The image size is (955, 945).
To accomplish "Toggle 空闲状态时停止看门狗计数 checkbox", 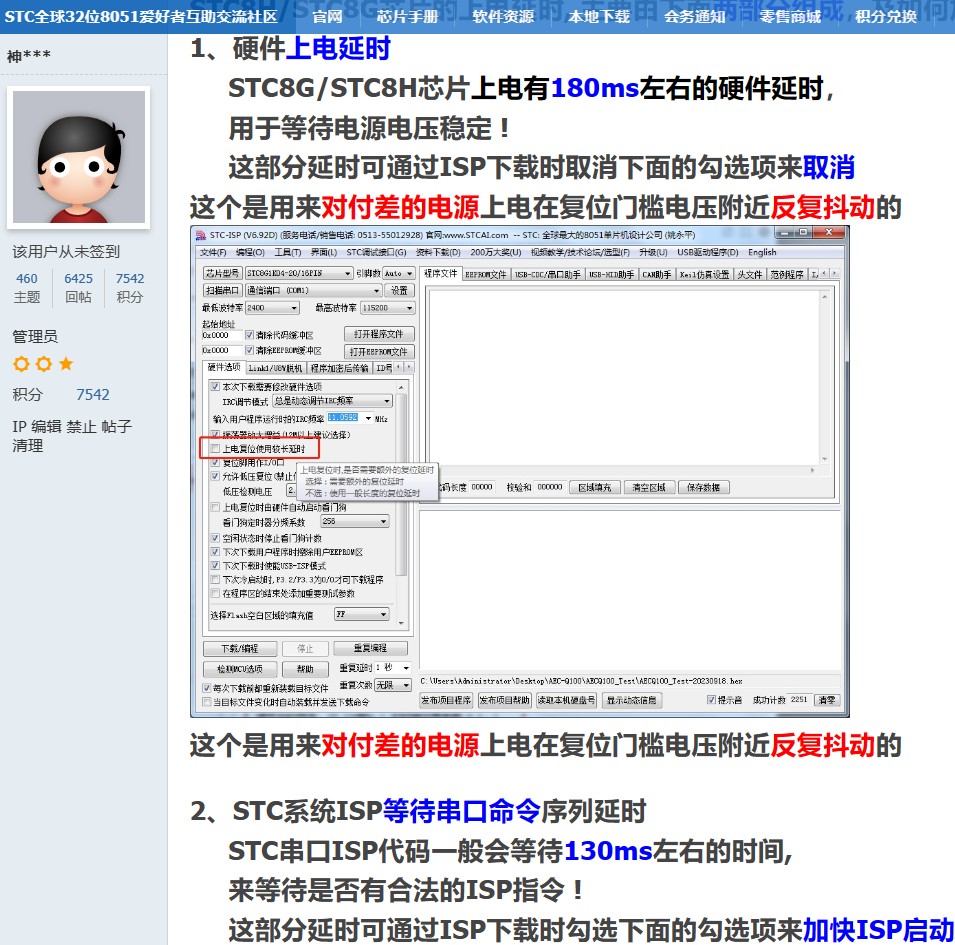I will click(215, 538).
